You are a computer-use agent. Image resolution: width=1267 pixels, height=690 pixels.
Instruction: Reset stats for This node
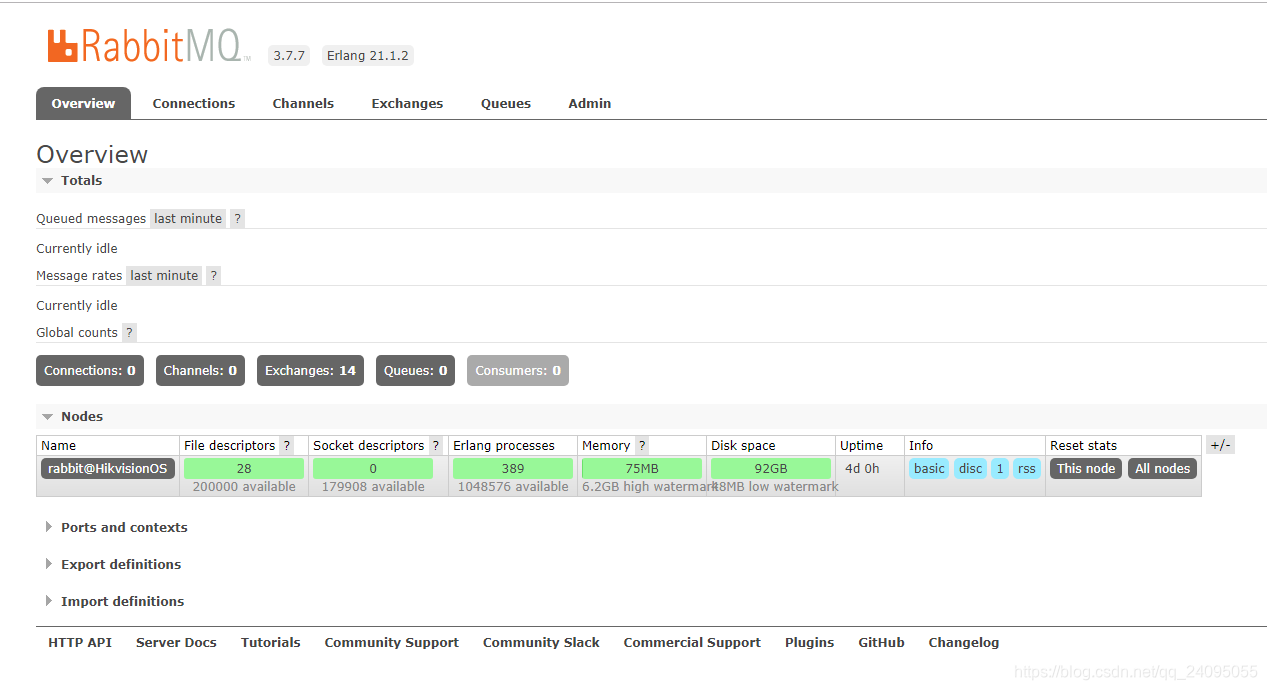[x=1085, y=468]
